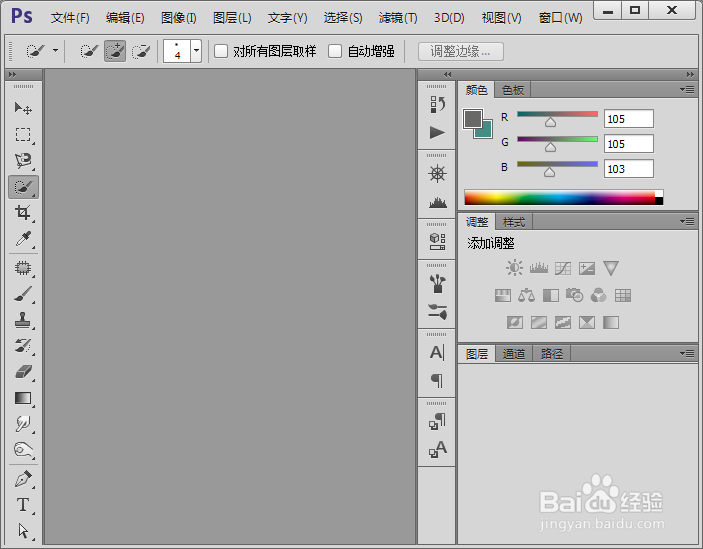703x549 pixels.
Task: Select the Eyedropper tool
Action: 23,239
